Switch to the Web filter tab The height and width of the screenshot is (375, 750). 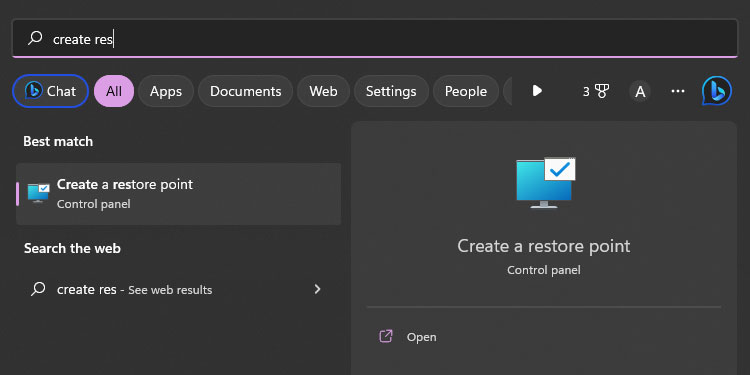[x=323, y=91]
